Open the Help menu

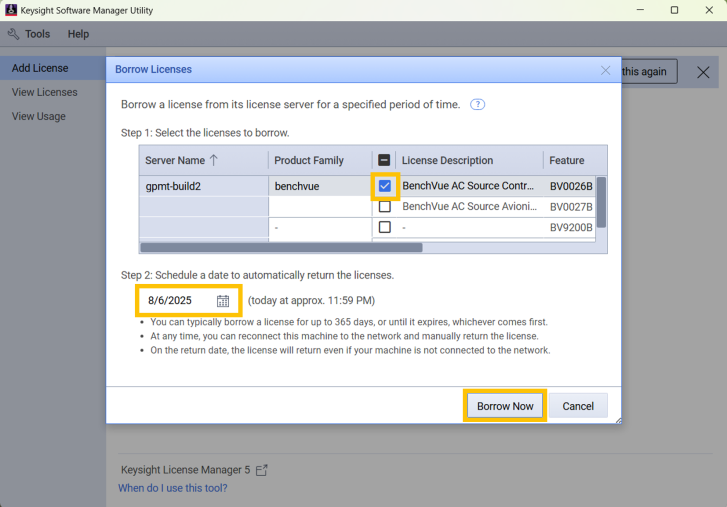tap(78, 34)
